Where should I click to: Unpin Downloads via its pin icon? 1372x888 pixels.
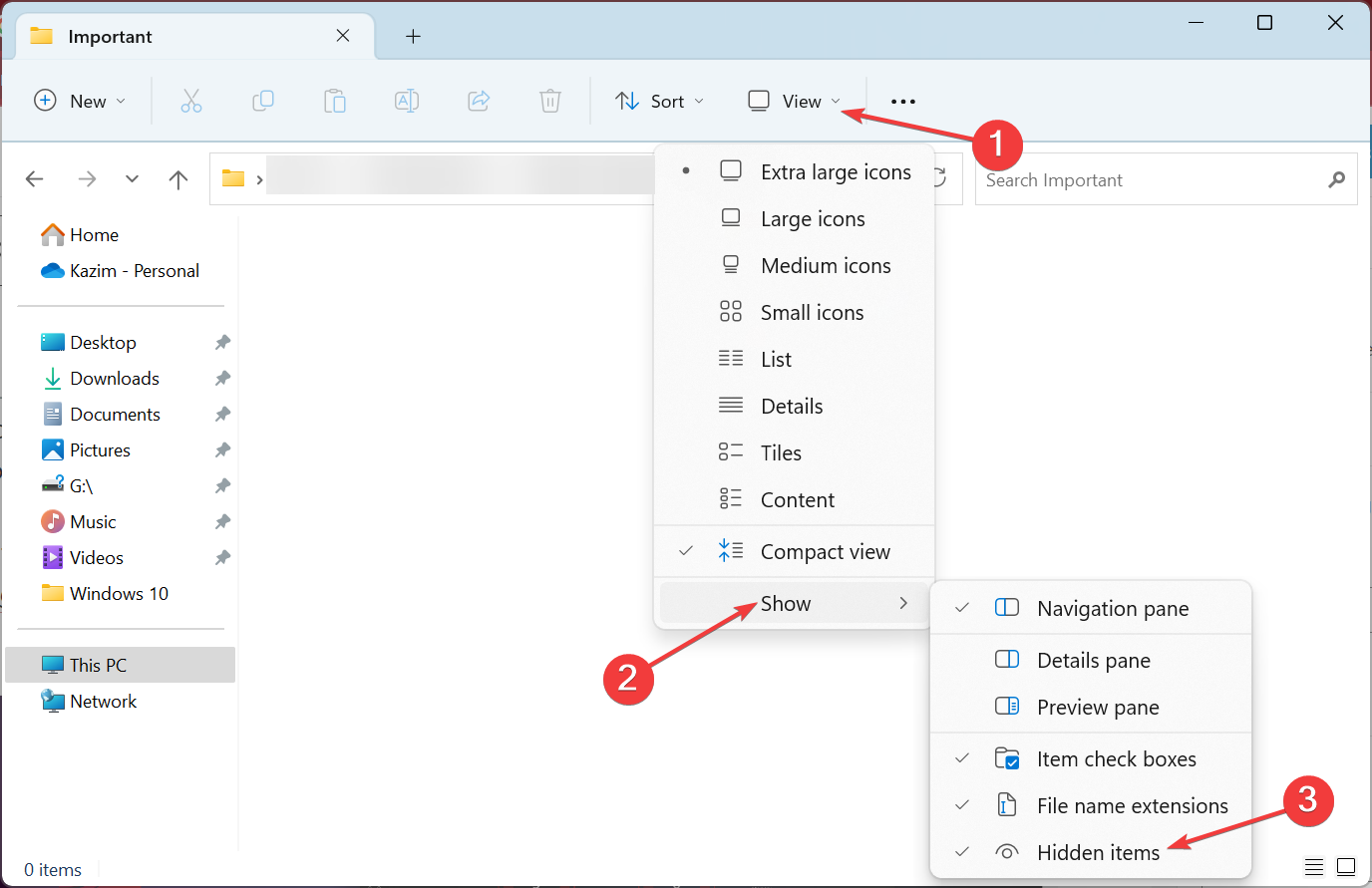(x=222, y=379)
